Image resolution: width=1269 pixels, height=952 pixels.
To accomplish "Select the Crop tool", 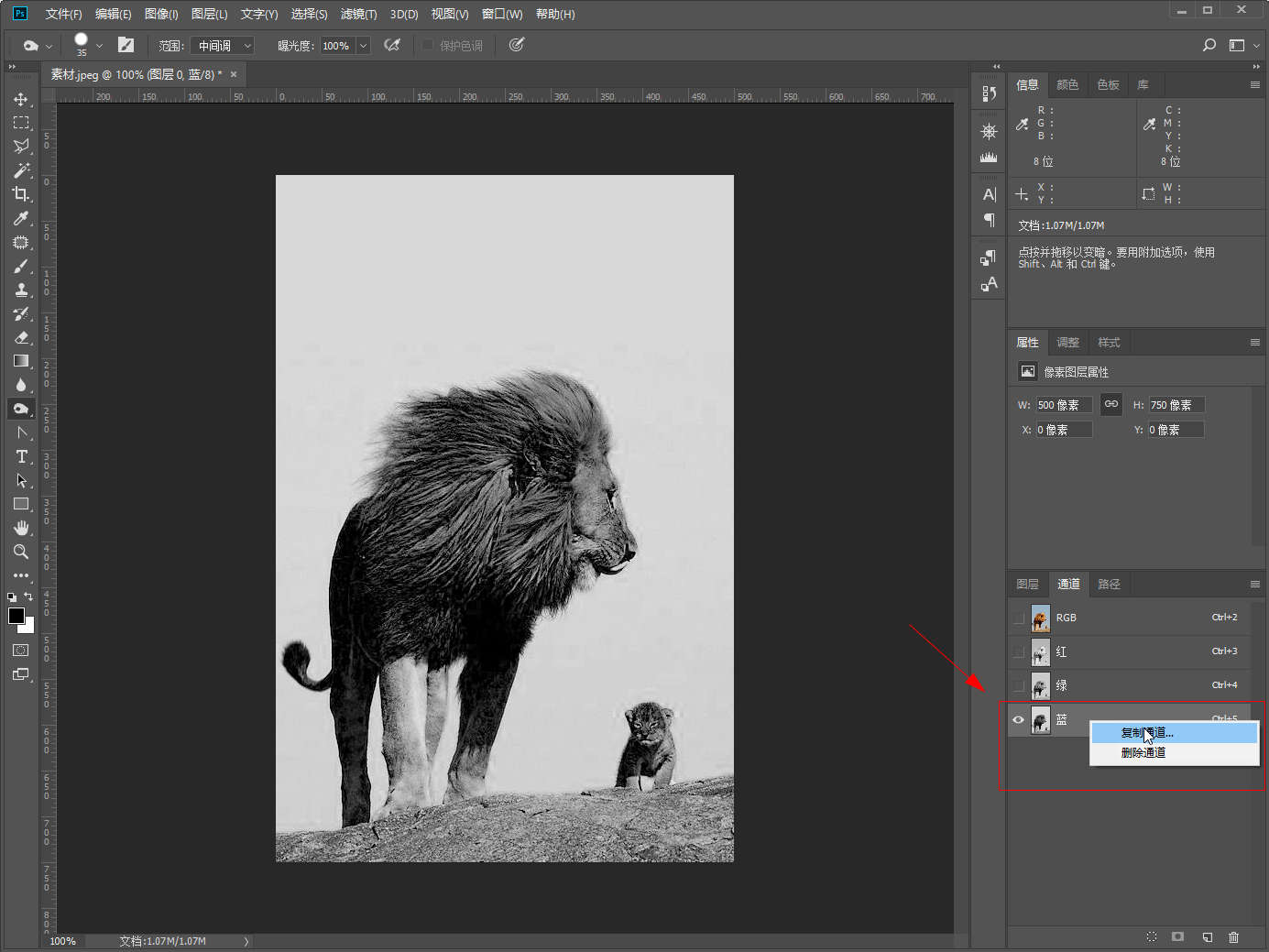I will click(x=21, y=194).
